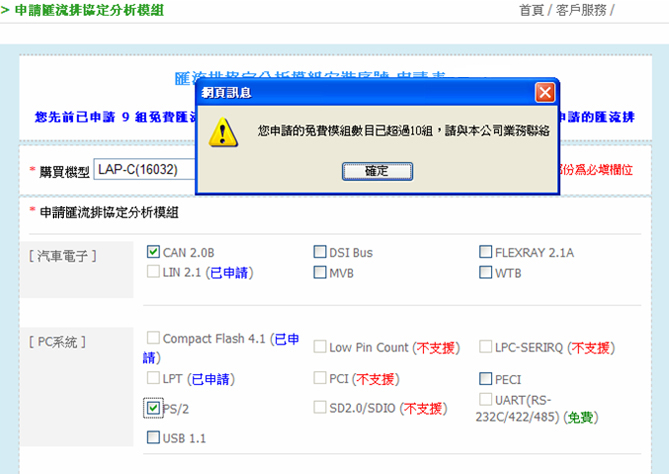Click the Low Pin Count checkbox
The image size is (669, 474).
tap(319, 347)
